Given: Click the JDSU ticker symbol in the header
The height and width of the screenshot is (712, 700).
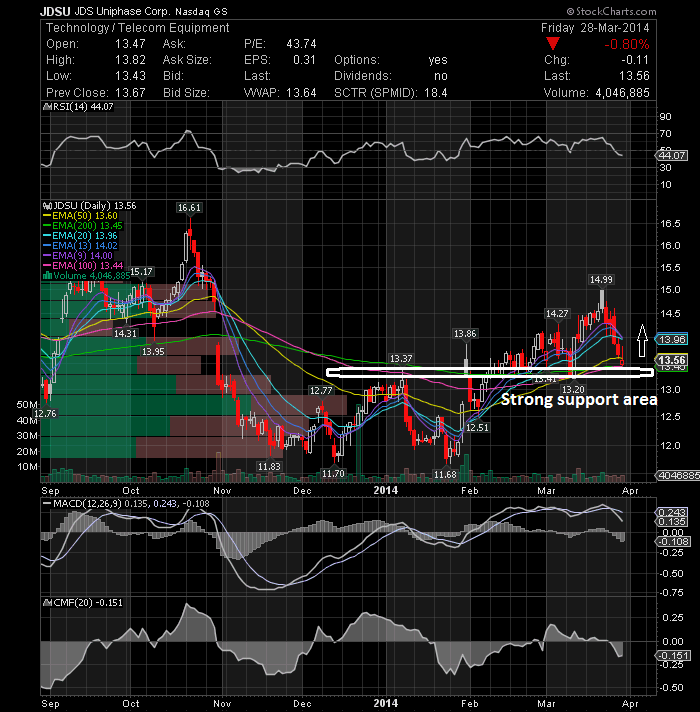Looking at the screenshot, I should click(x=55, y=11).
